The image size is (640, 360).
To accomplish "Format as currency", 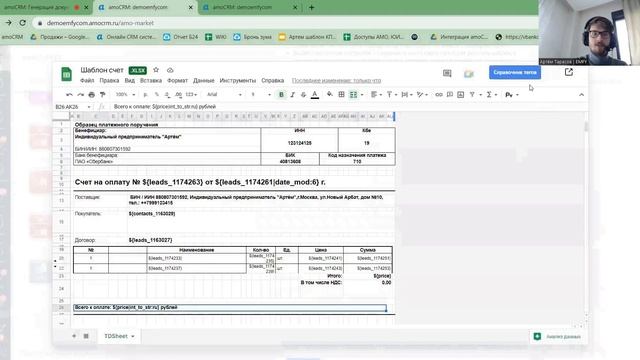I will pos(146,95).
